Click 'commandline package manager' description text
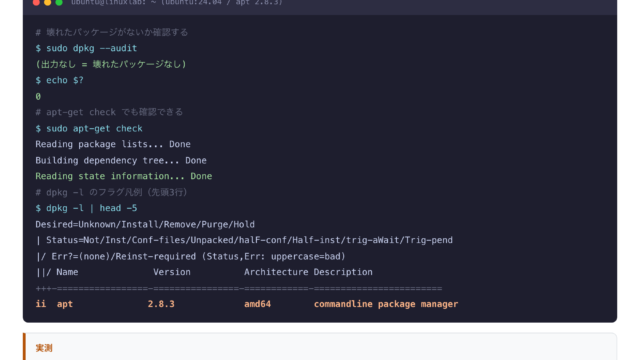The height and width of the screenshot is (360, 640). (386, 304)
